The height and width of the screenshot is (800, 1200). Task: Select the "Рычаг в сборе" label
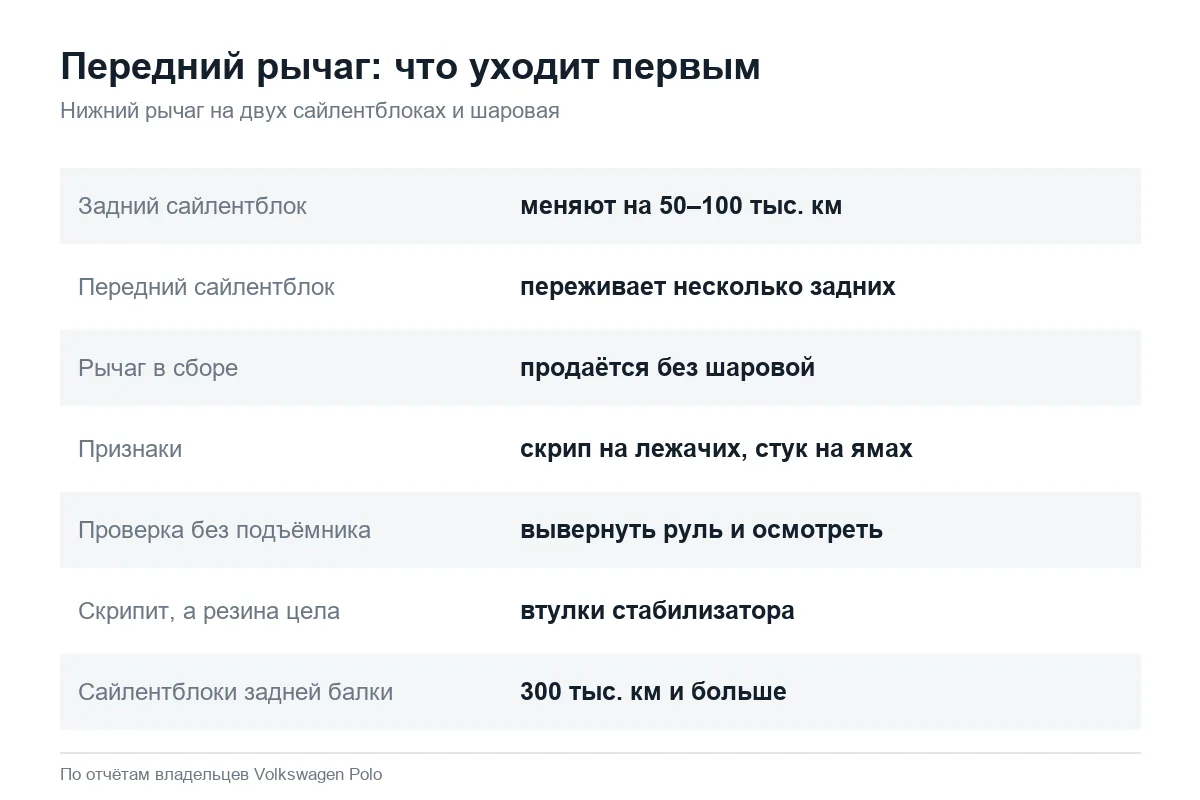[158, 368]
